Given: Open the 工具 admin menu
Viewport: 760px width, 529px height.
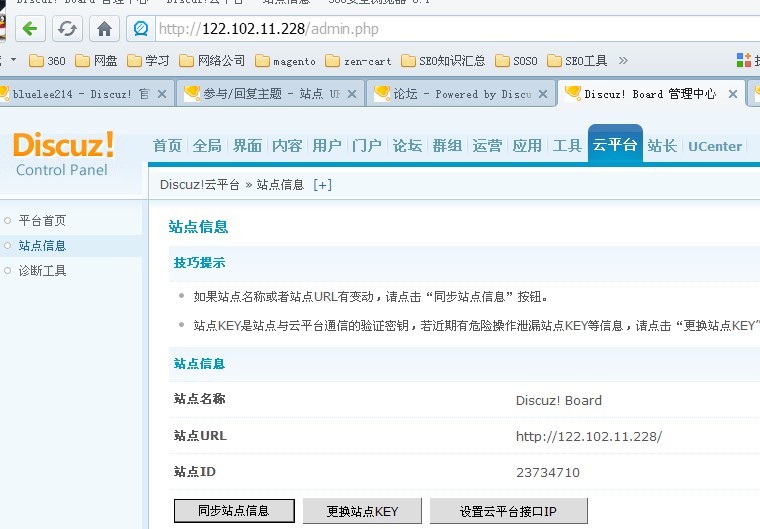Looking at the screenshot, I should click(x=567, y=145).
